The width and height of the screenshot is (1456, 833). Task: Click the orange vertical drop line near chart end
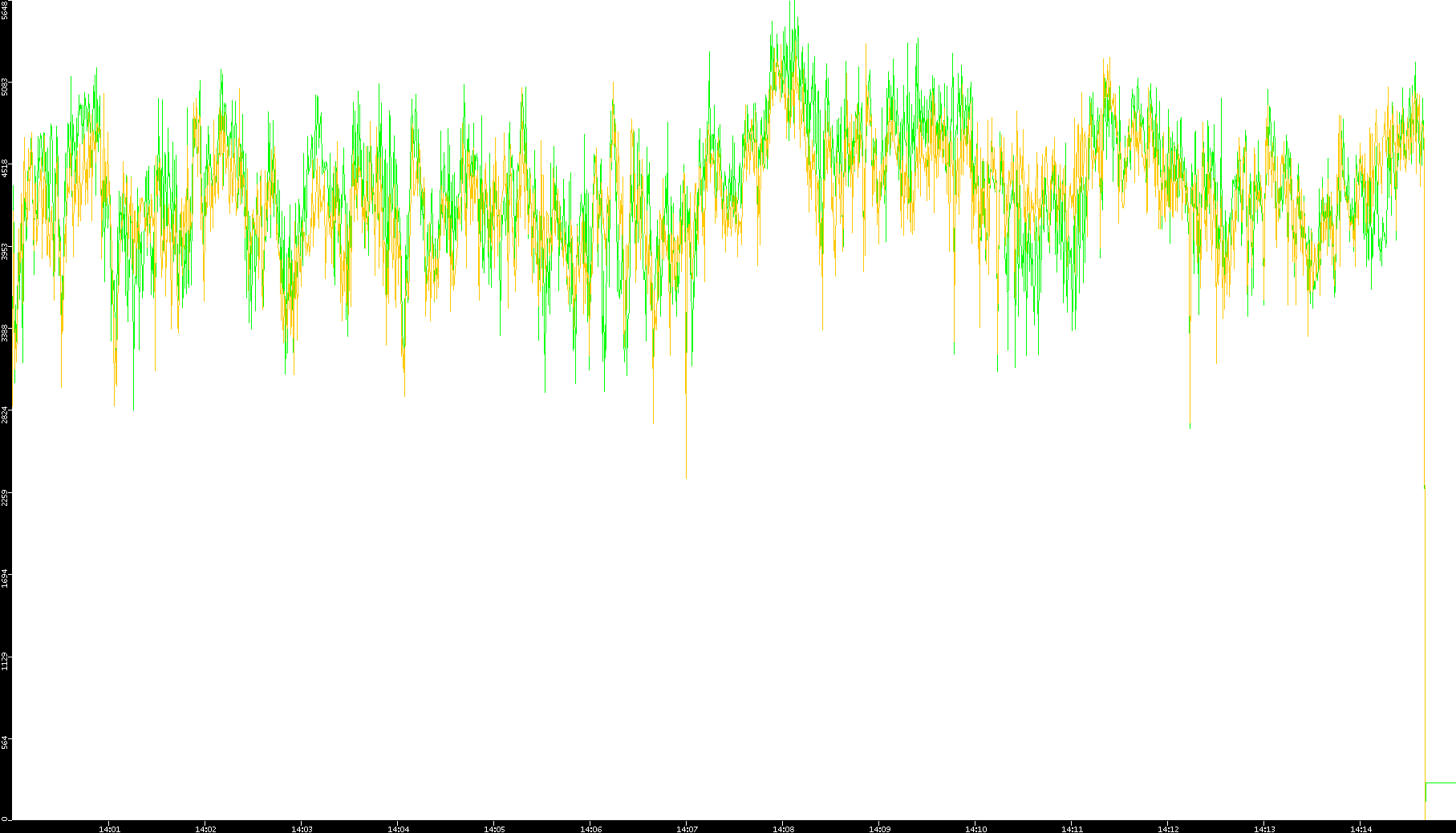coord(1425,641)
